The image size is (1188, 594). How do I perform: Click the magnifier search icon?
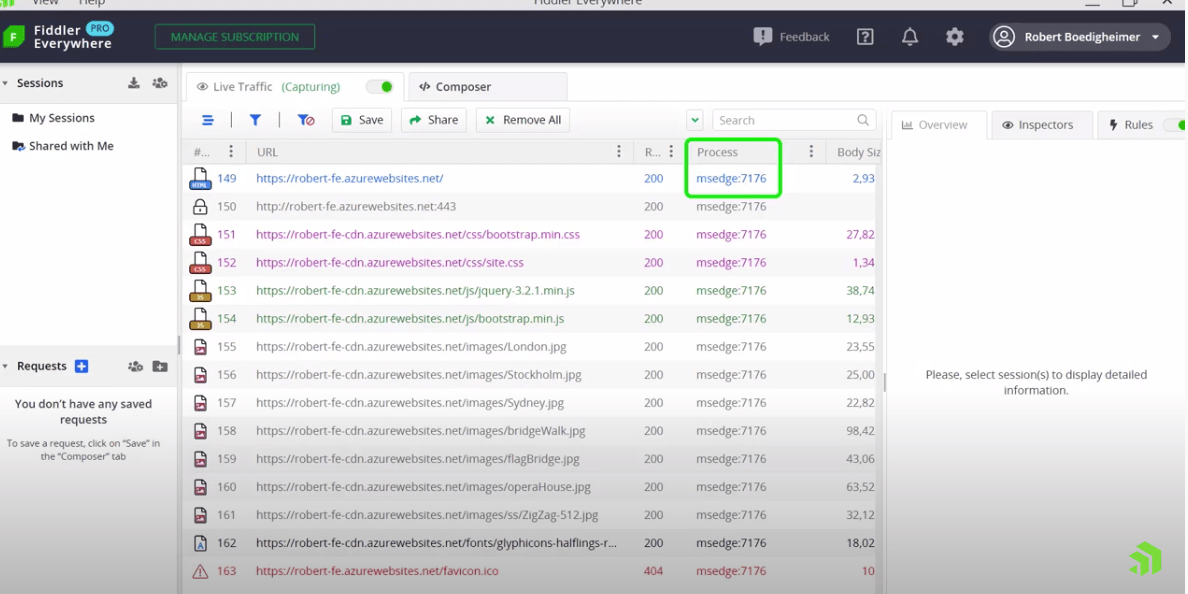[863, 120]
